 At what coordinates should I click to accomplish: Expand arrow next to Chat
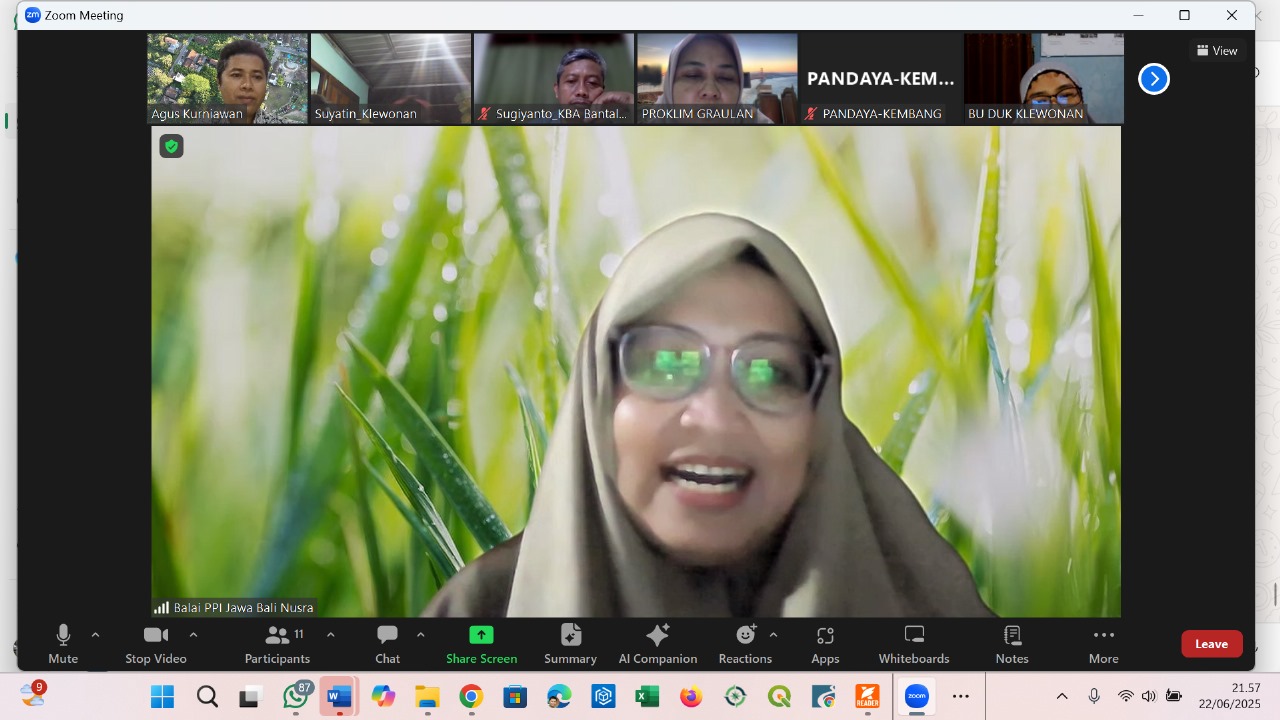coord(421,635)
